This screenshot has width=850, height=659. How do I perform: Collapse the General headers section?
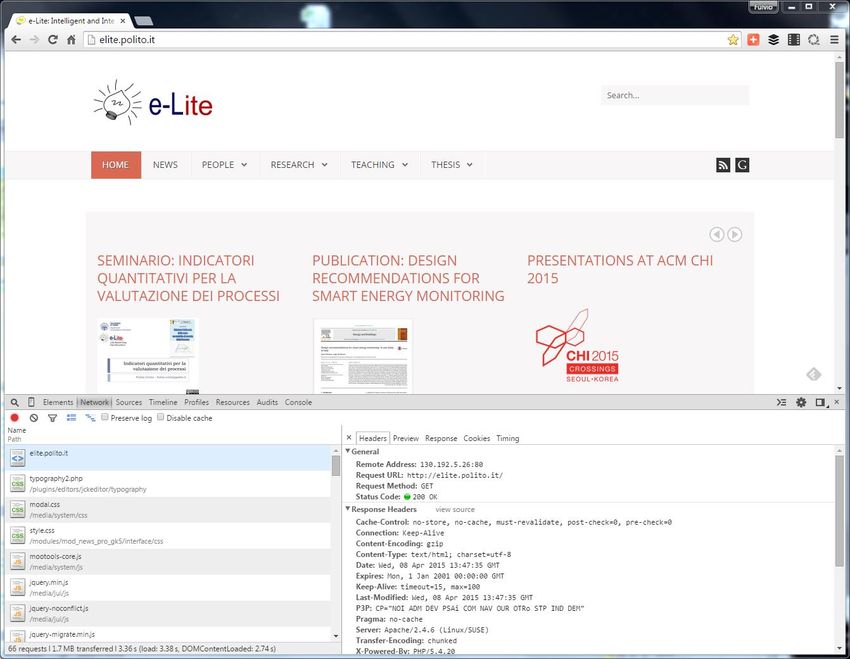[348, 451]
